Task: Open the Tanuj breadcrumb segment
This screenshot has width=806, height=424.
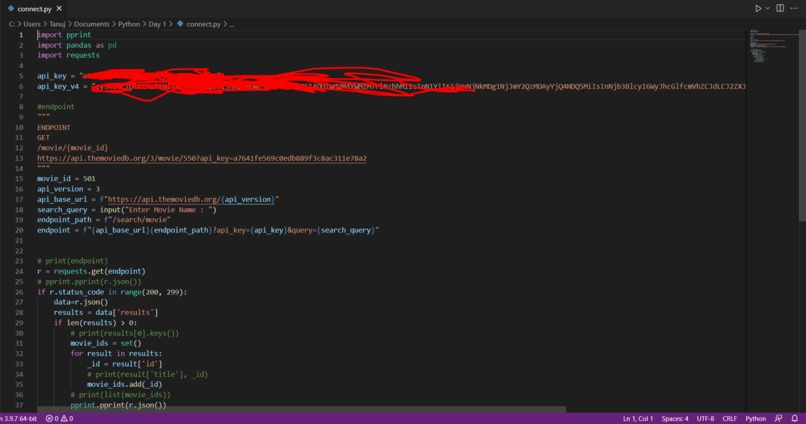Action: (x=57, y=24)
